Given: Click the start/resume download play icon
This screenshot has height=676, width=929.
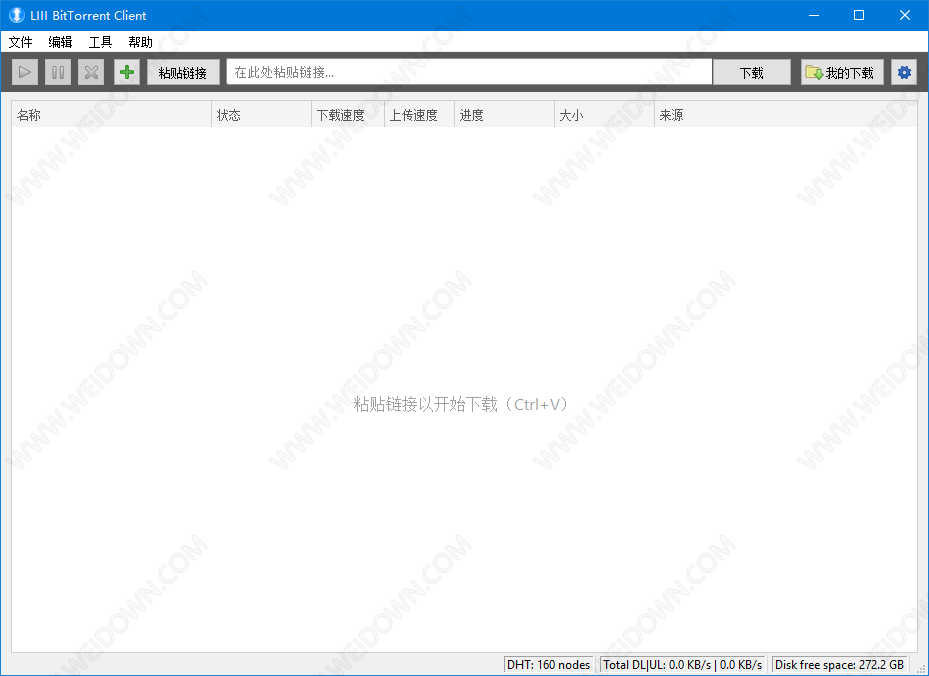Looking at the screenshot, I should click(25, 72).
